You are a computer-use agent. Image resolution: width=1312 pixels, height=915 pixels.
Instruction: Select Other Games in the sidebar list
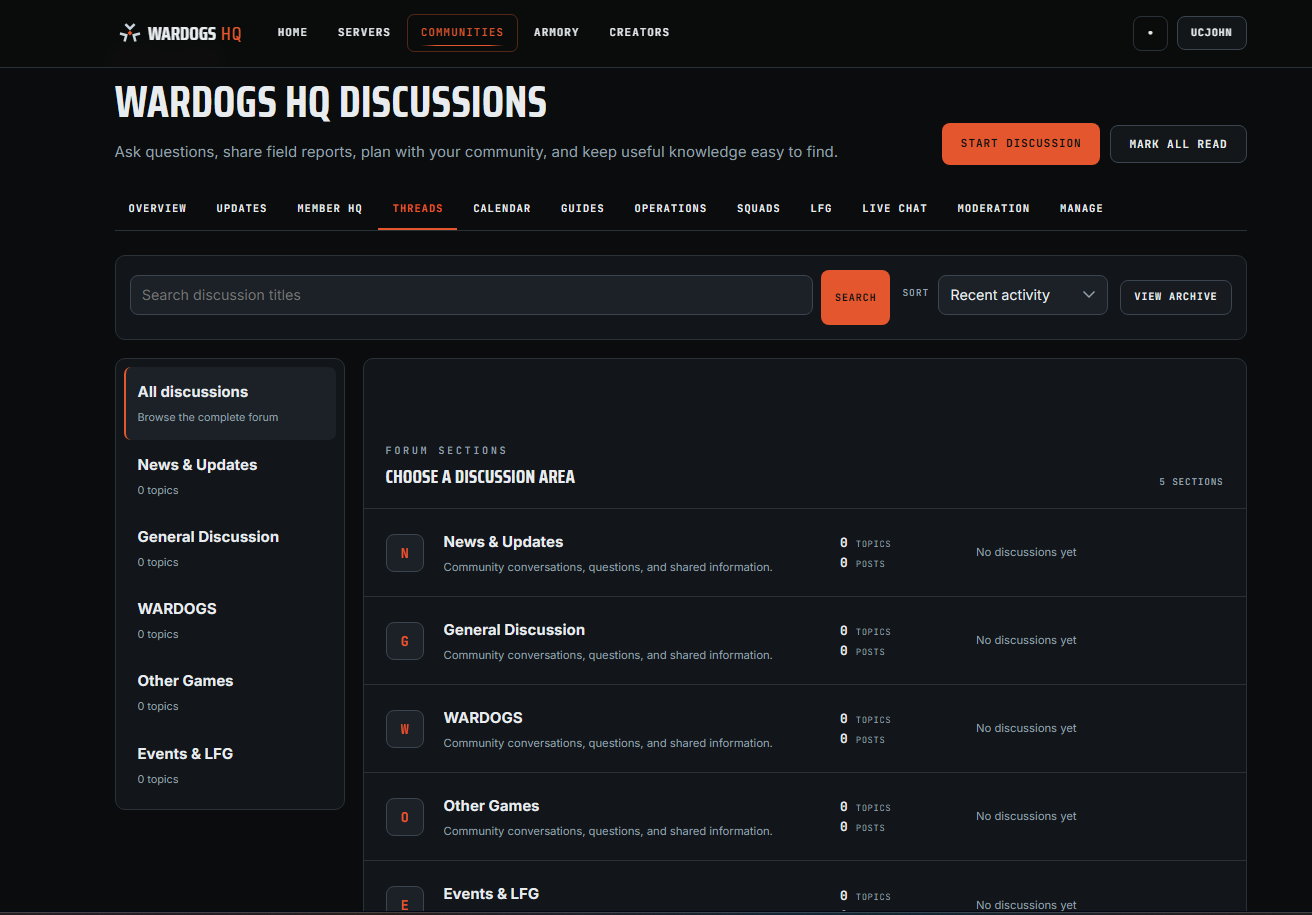click(x=230, y=692)
